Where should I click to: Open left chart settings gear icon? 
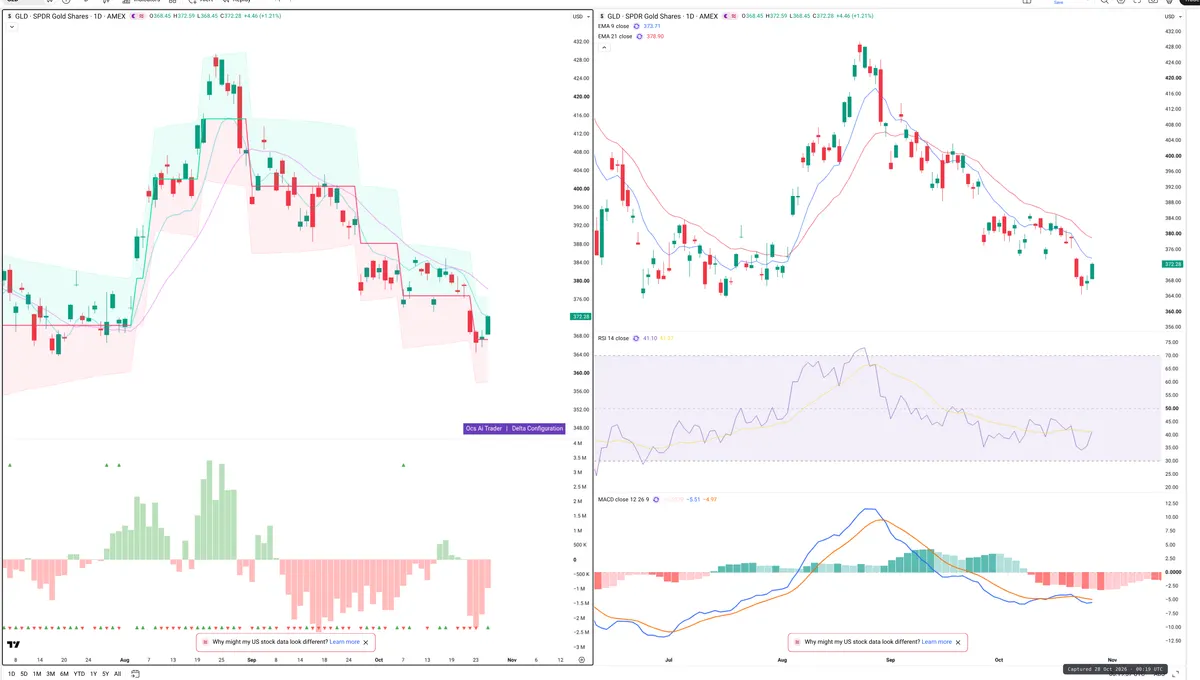coord(581,660)
